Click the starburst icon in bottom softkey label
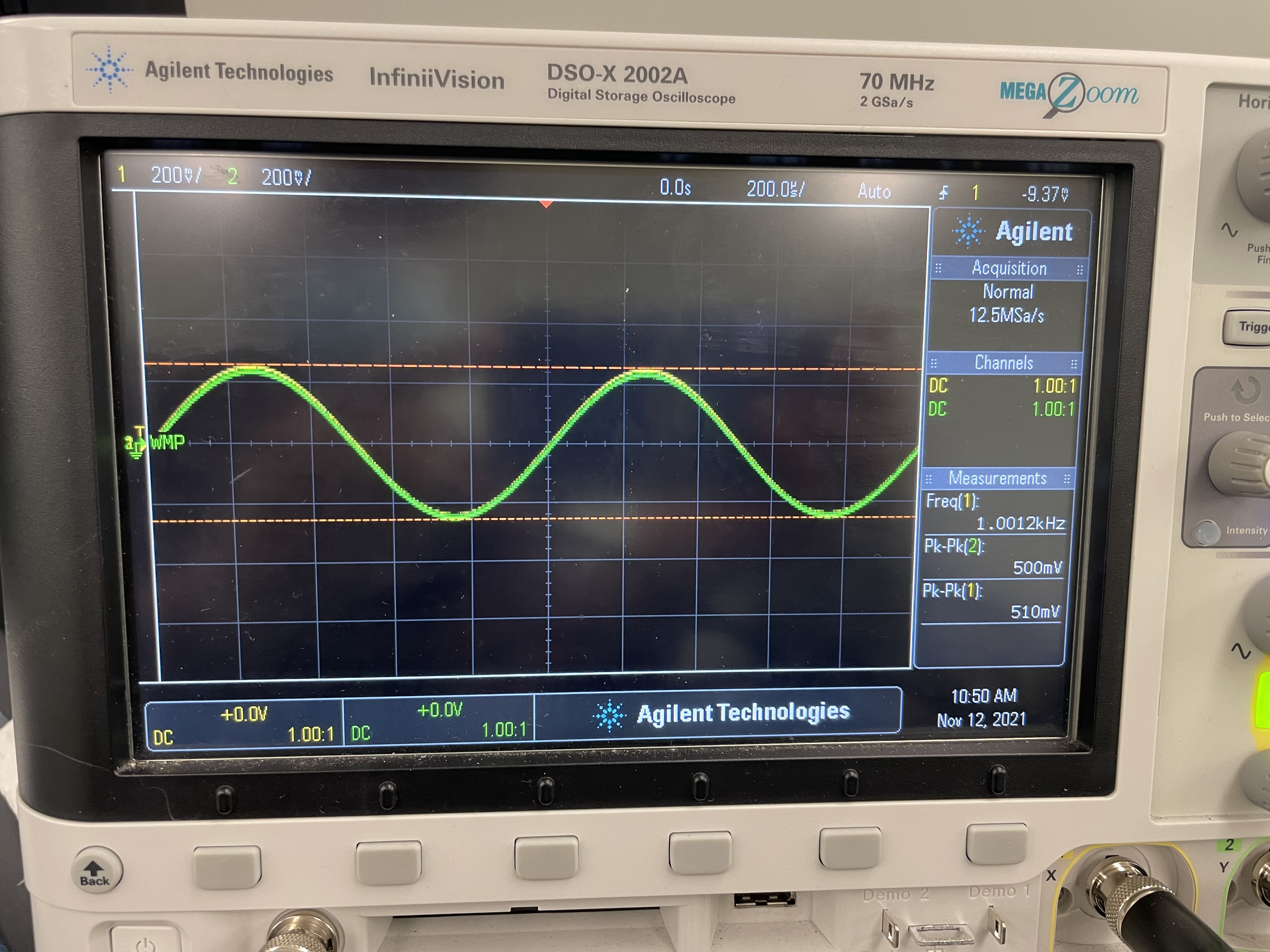 pyautogui.click(x=609, y=715)
